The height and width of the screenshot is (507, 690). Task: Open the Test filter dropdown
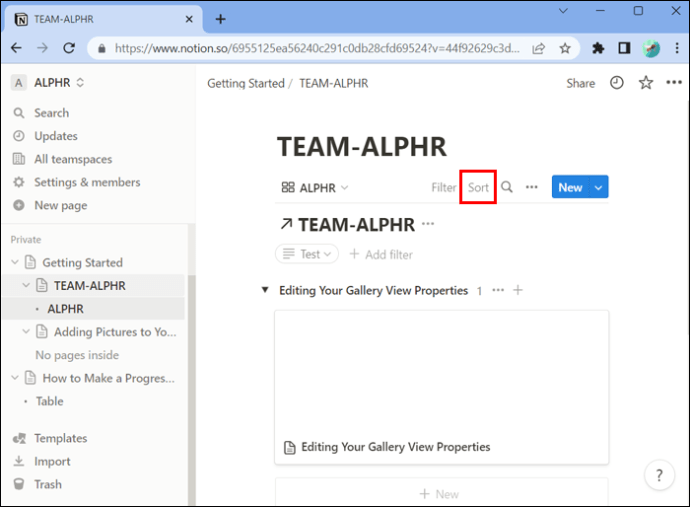(307, 254)
